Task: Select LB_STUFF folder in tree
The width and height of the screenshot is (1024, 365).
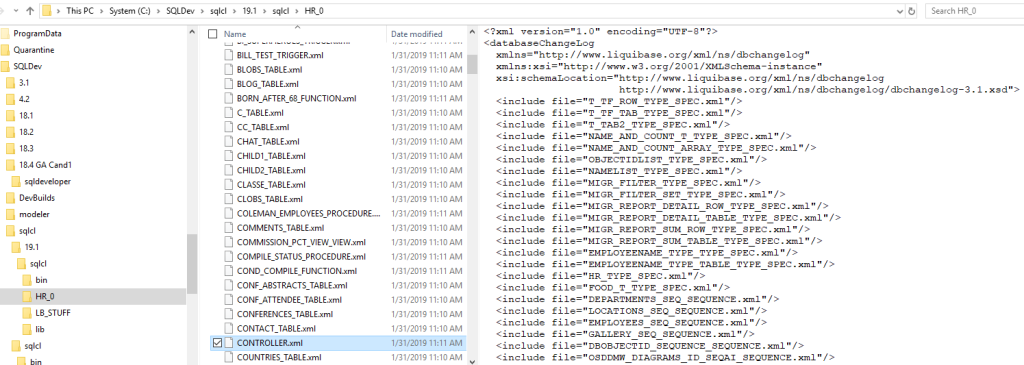Action: point(53,313)
